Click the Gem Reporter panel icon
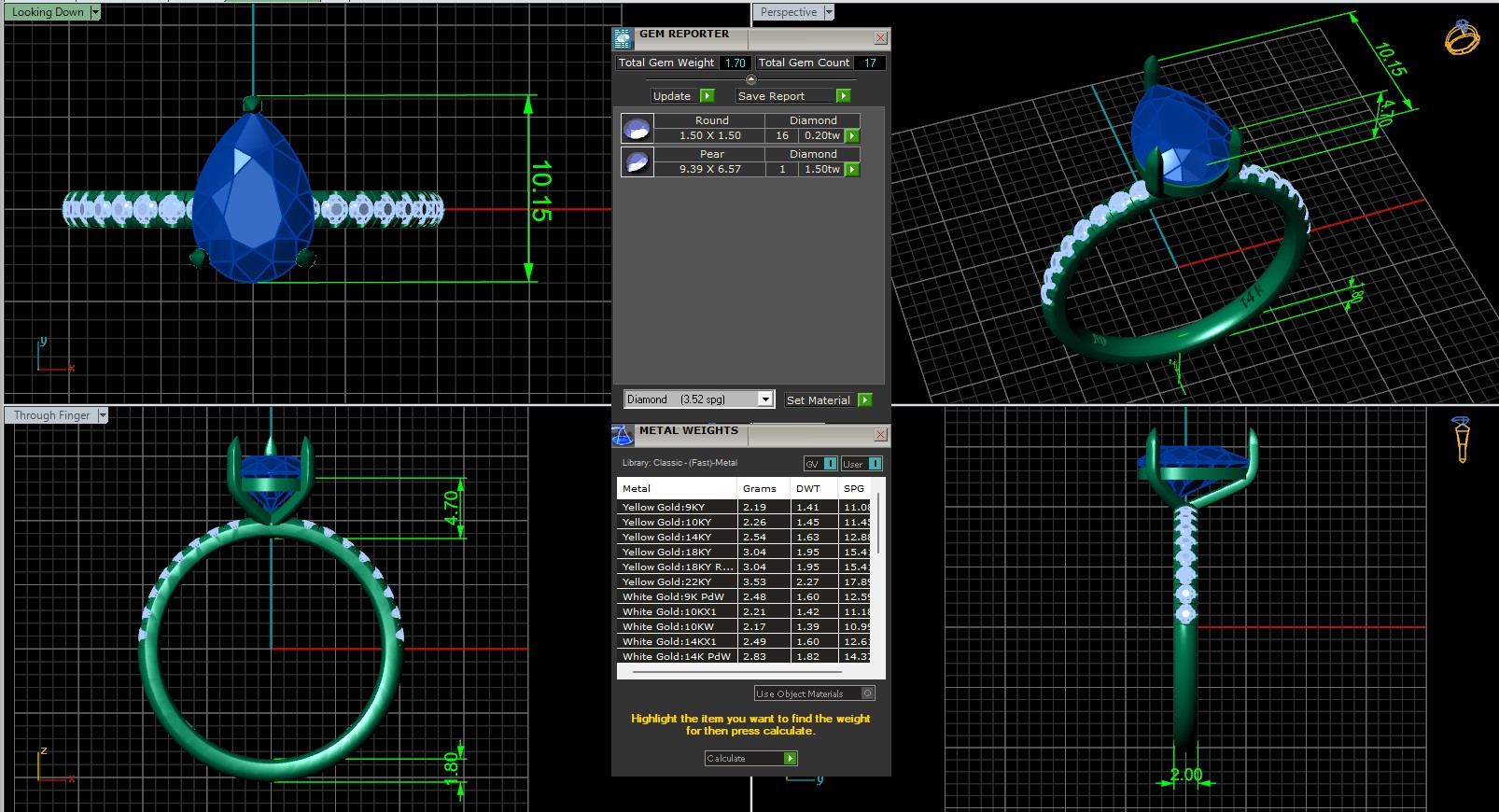The image size is (1499, 812). tap(623, 38)
